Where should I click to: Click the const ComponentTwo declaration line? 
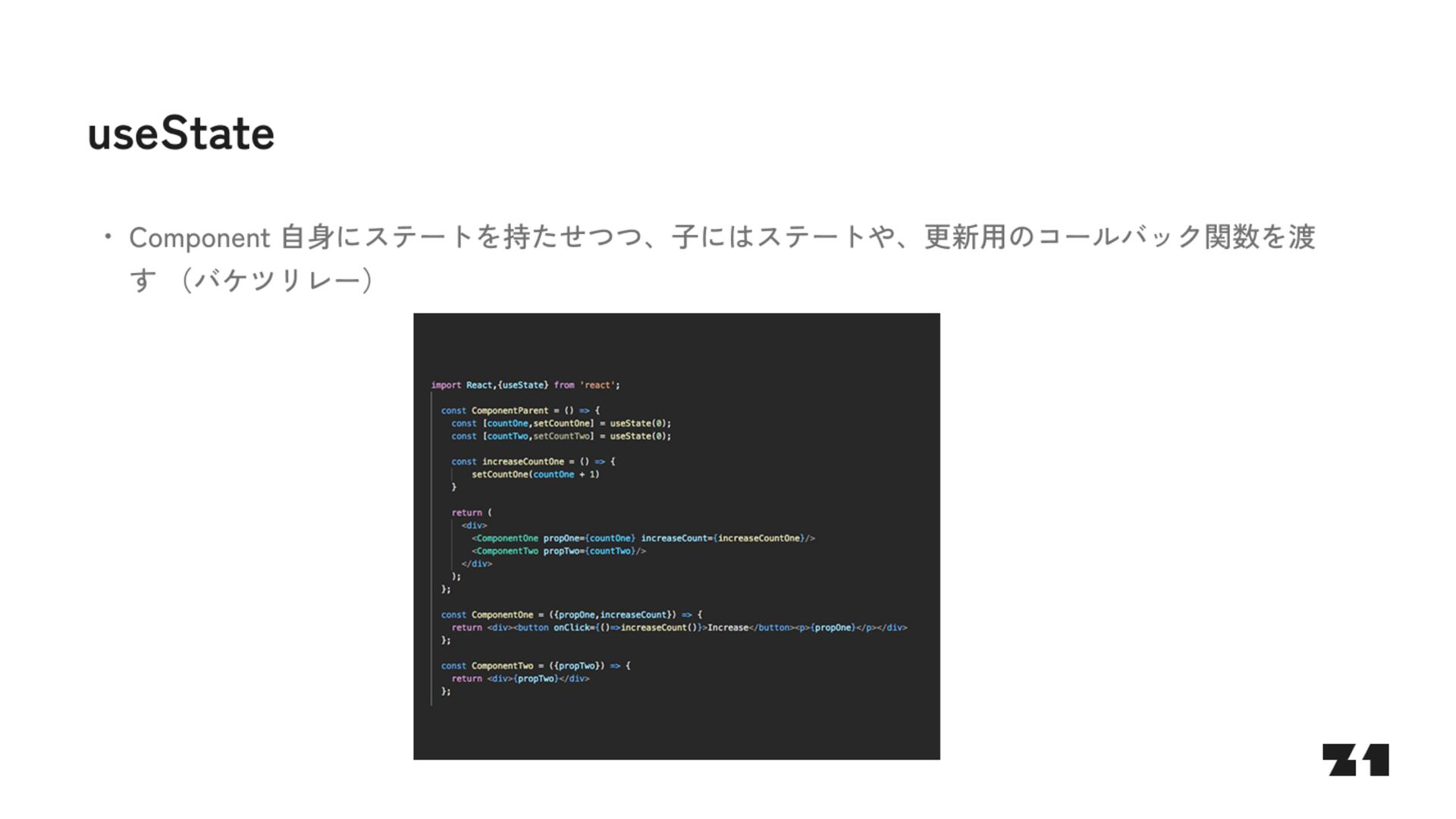coord(535,666)
